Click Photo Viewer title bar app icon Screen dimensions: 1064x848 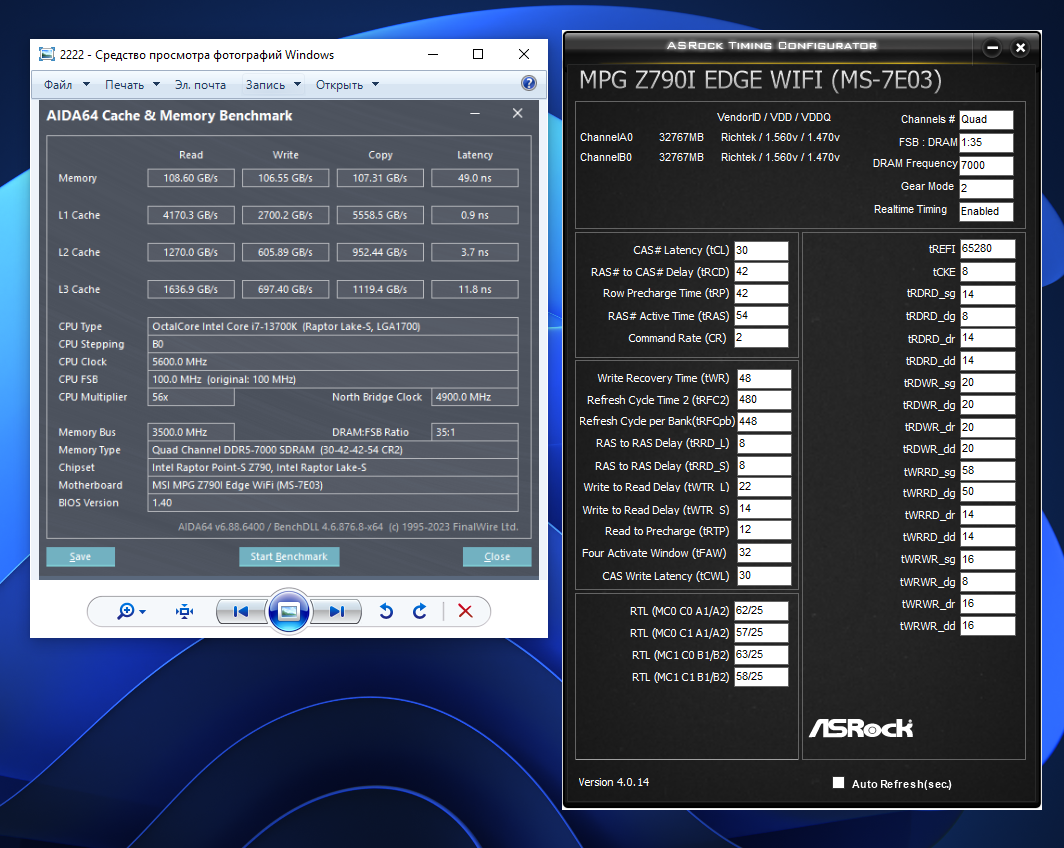click(x=46, y=54)
